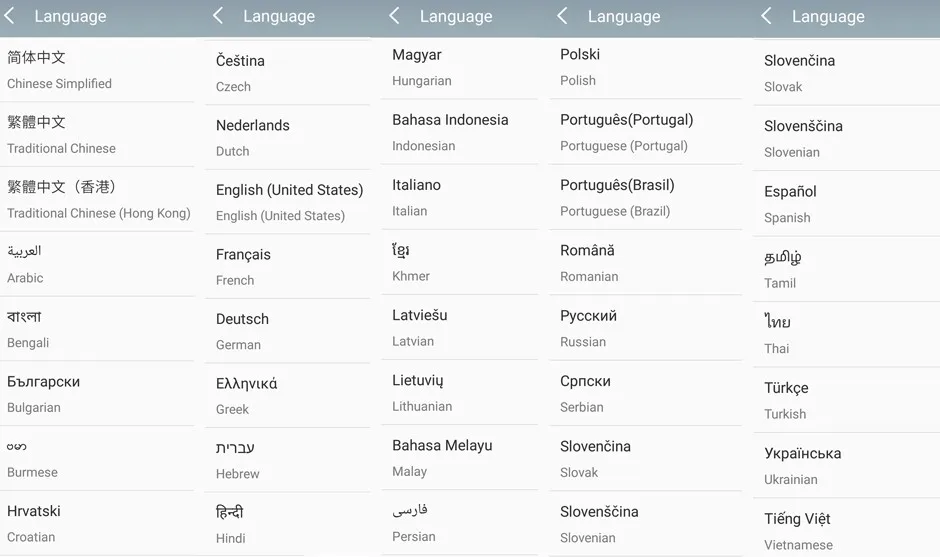Select English (United States)
940x557 pixels.
click(288, 202)
